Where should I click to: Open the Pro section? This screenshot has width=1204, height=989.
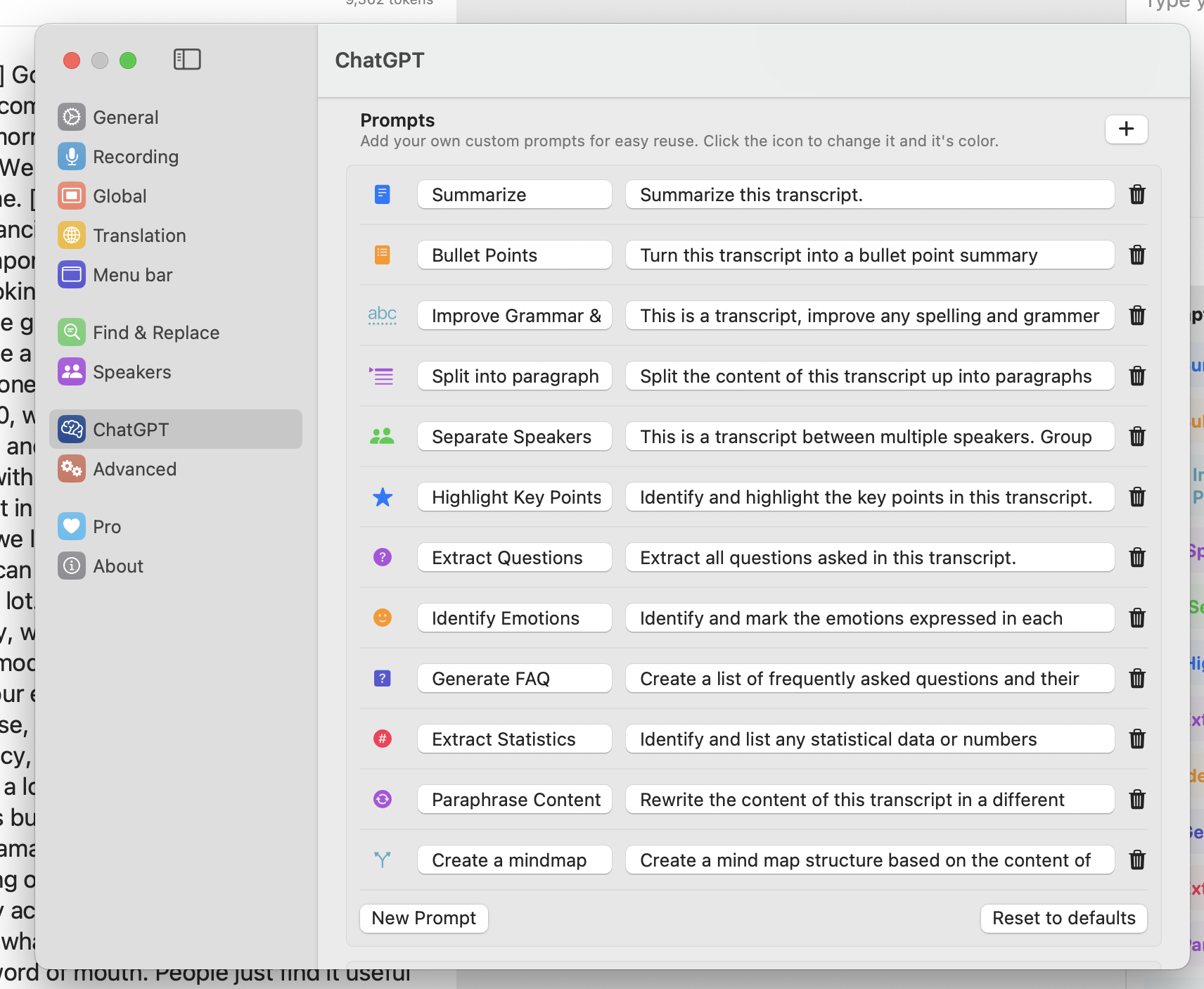click(176, 527)
